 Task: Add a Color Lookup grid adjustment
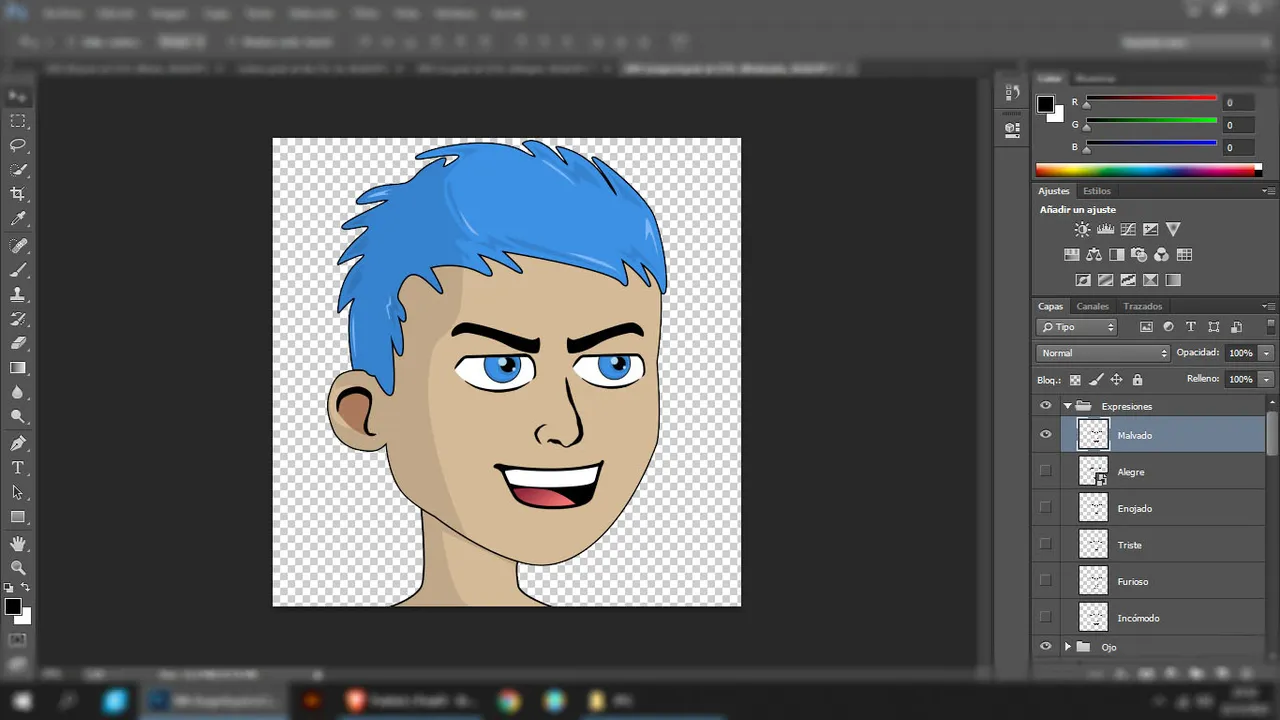(1184, 255)
